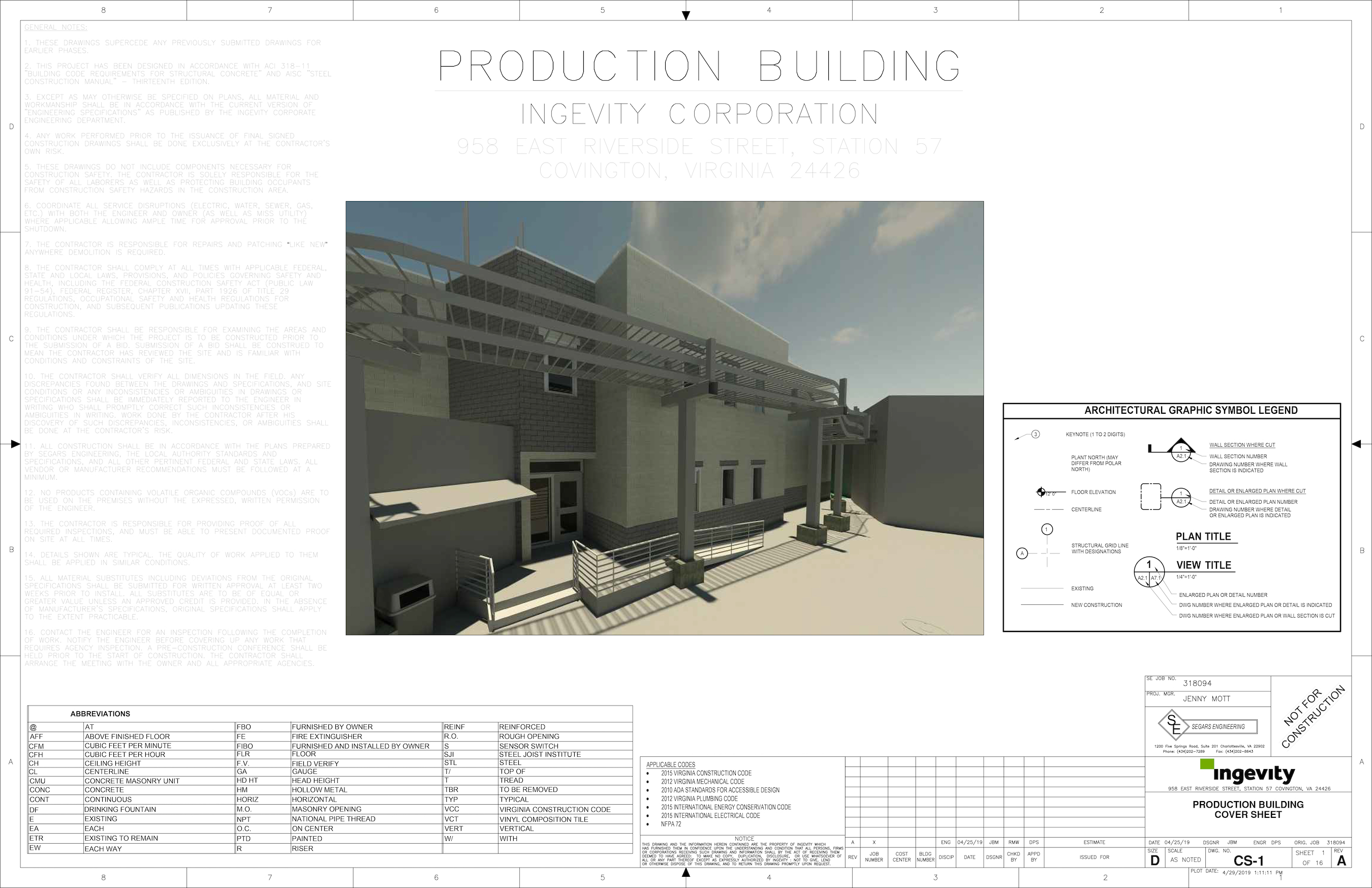1372x888 pixels.
Task: Click 2012 VIRGINIA MECHANICAL CODE bullet
Action: 703,781
